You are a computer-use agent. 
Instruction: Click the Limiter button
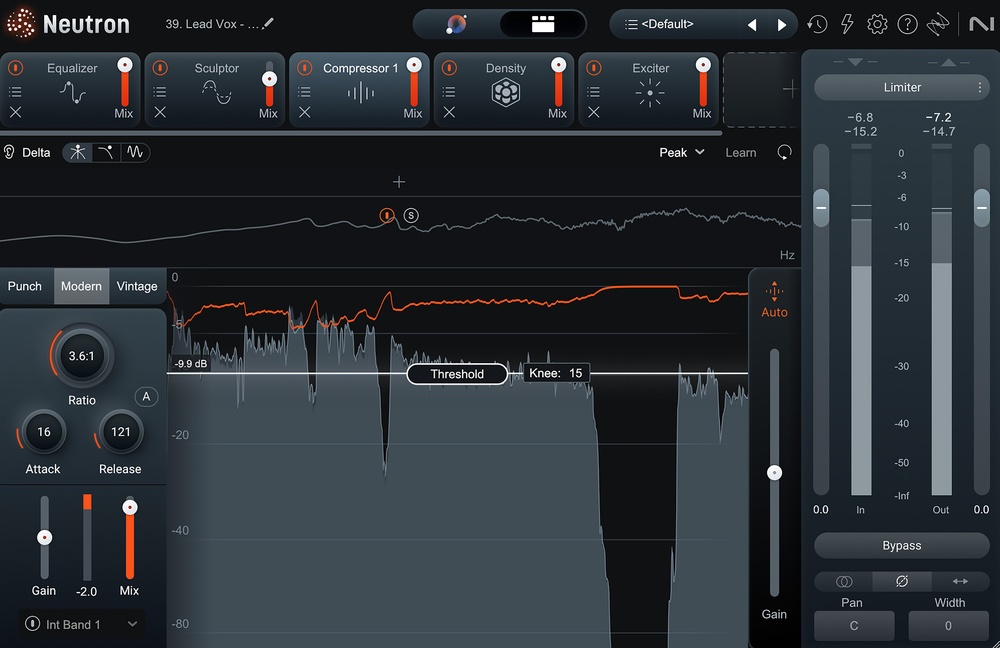[x=902, y=87]
